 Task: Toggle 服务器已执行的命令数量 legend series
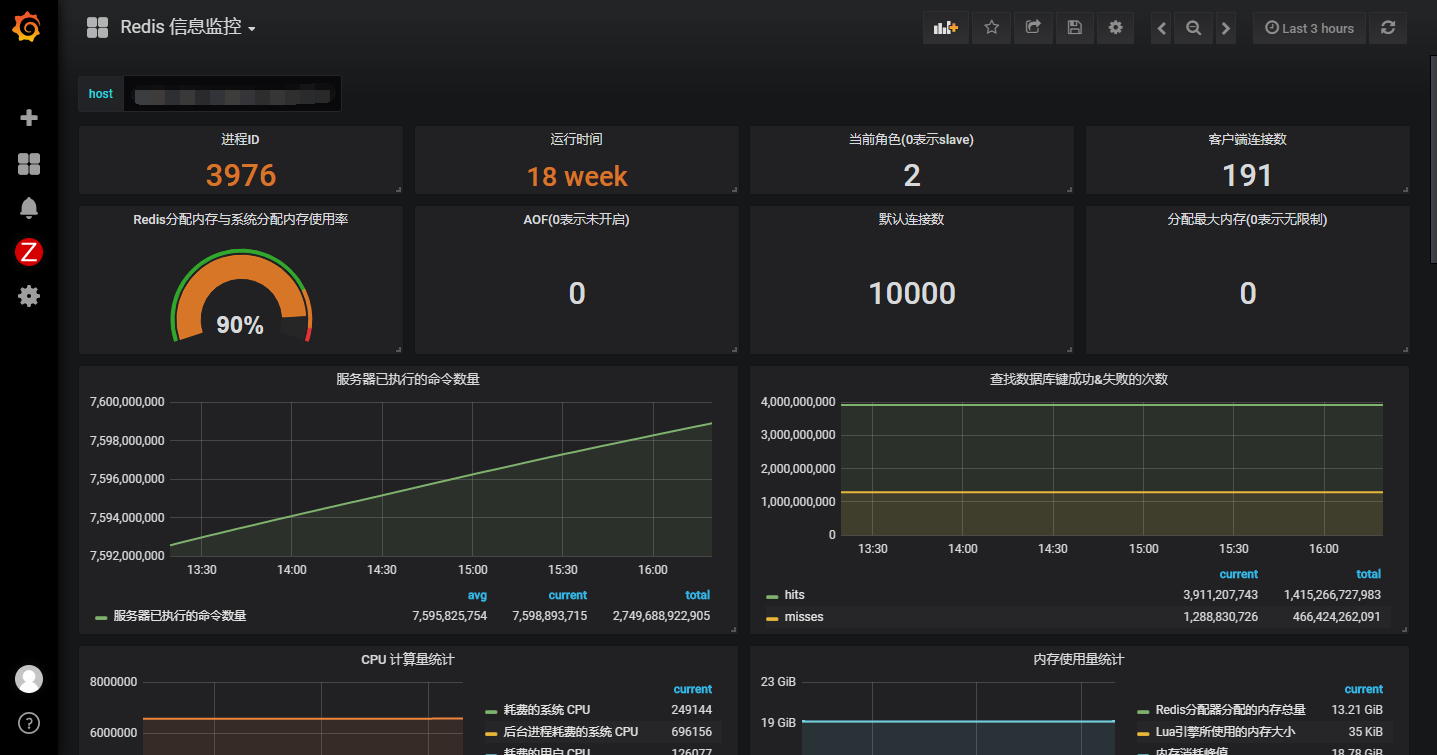point(179,616)
